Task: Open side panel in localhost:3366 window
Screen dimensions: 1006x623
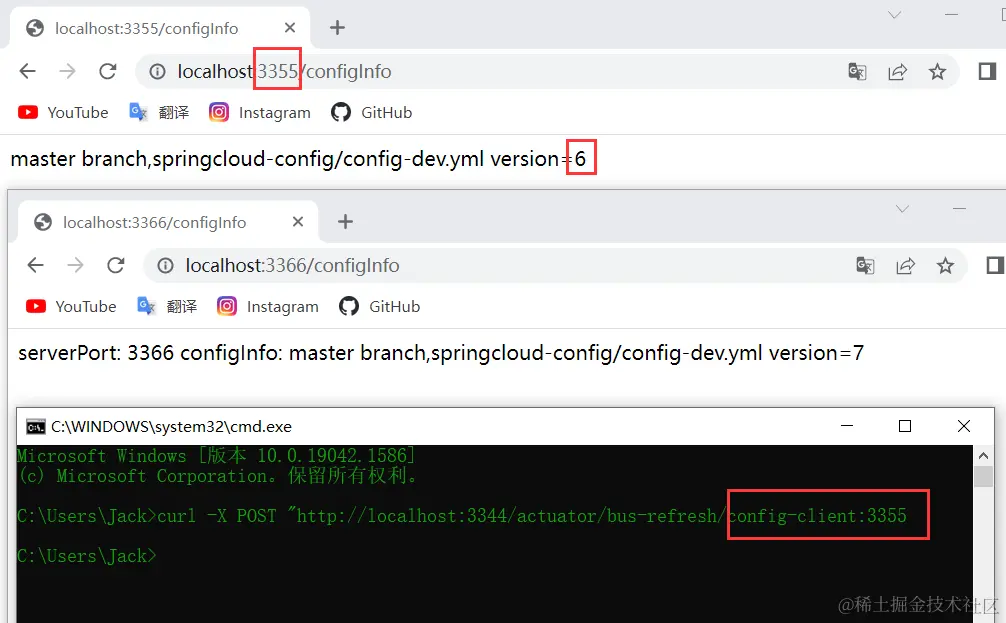Action: tap(995, 265)
